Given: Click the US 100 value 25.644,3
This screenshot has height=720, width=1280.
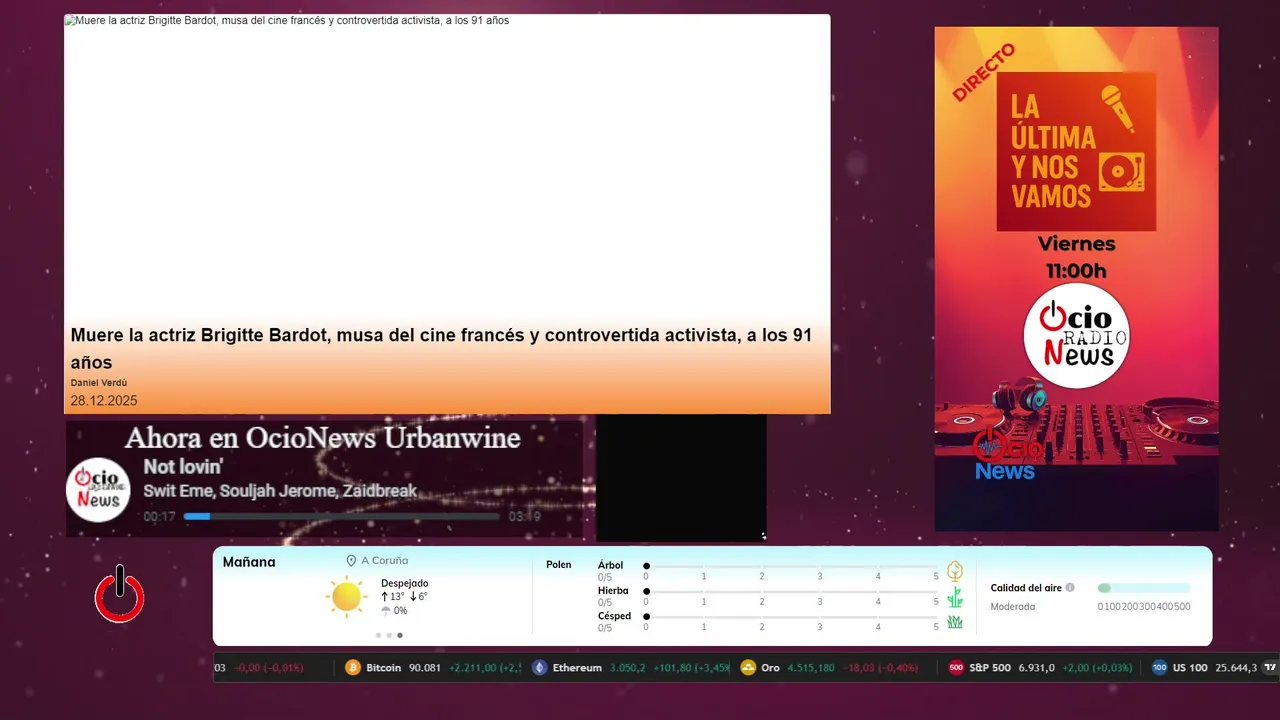Looking at the screenshot, I should (1236, 668).
